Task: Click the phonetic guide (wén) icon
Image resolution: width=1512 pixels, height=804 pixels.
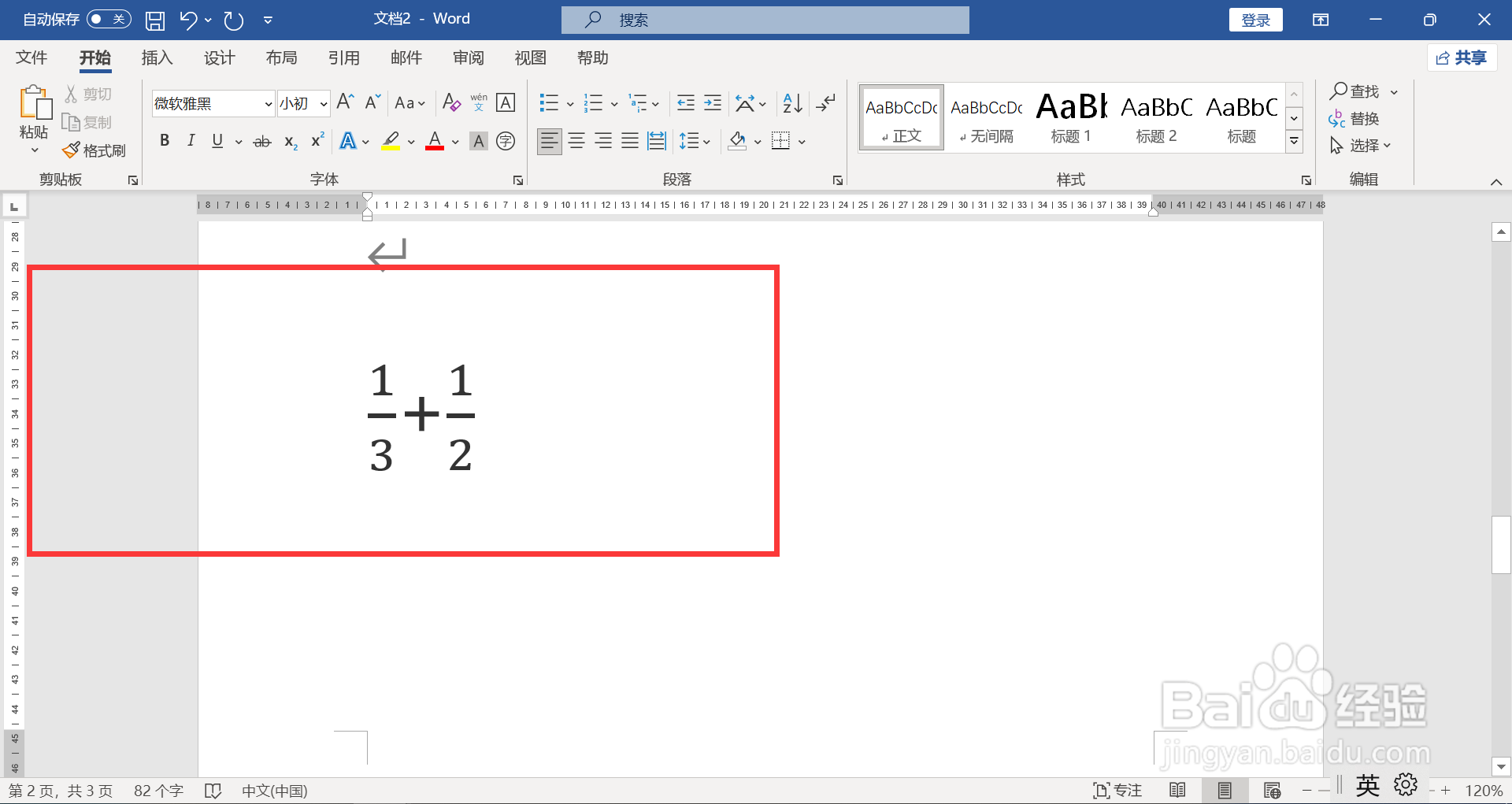Action: (479, 102)
